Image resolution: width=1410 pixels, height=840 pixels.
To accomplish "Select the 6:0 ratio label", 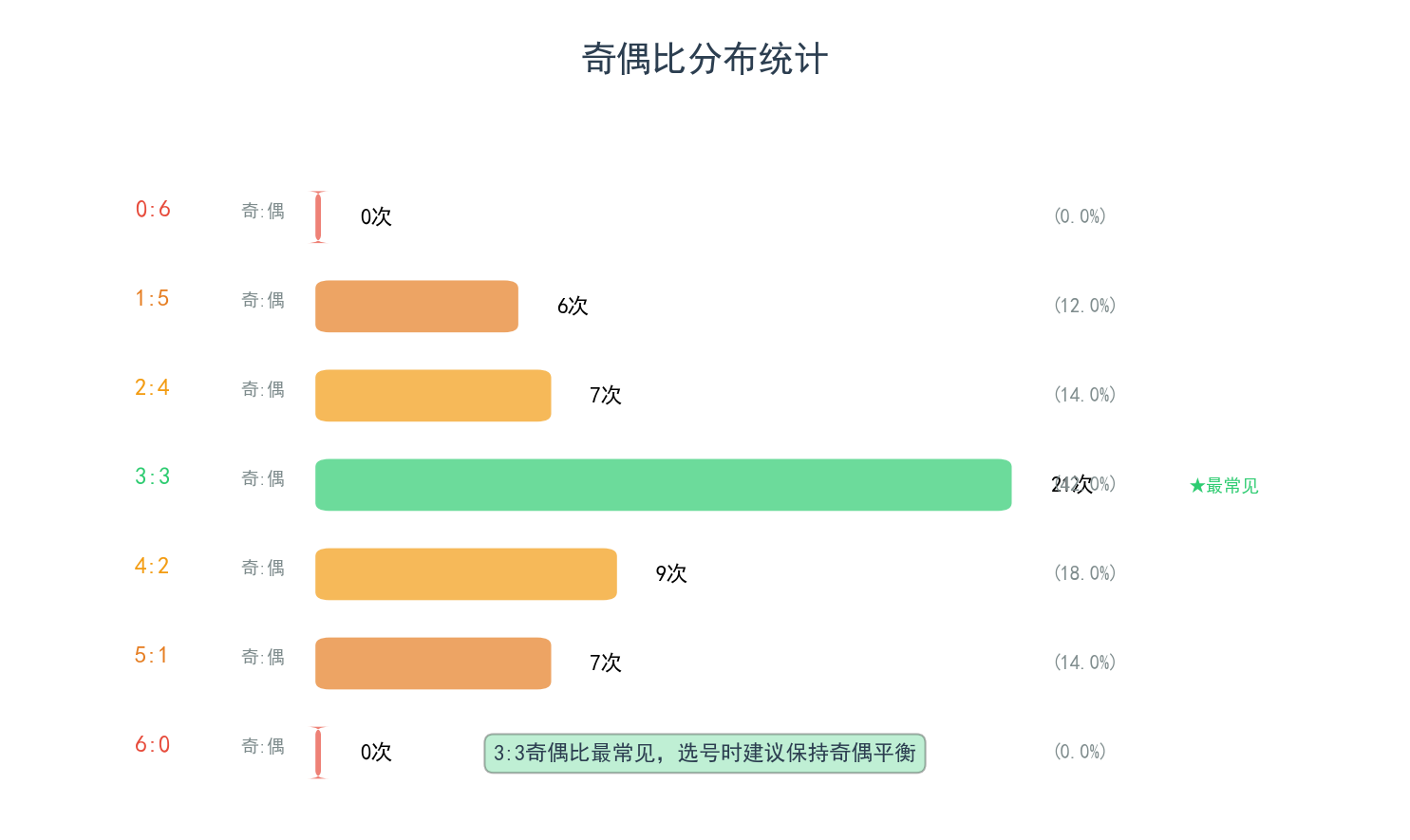I will click(x=153, y=744).
